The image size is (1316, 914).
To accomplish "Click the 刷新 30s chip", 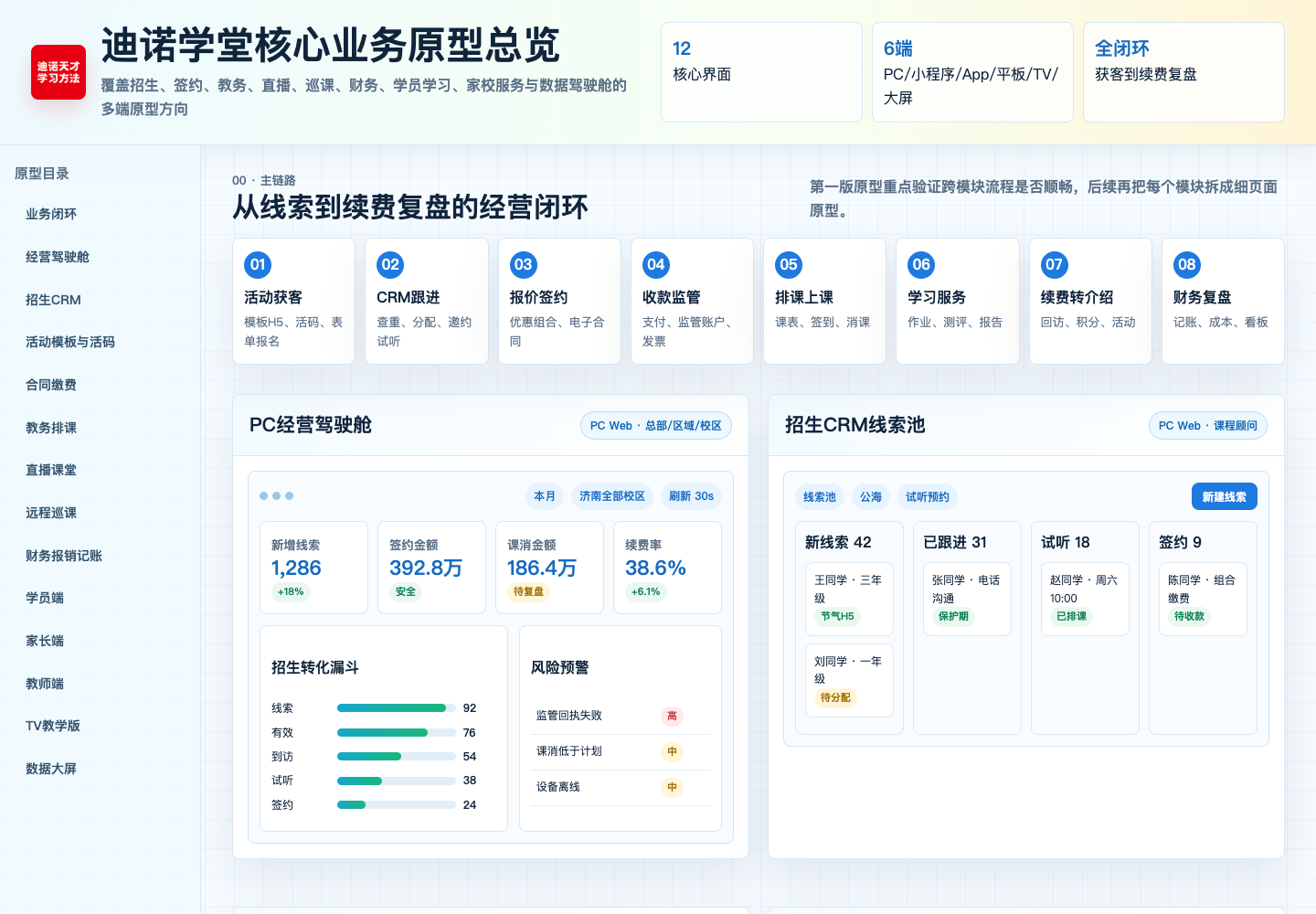I will pyautogui.click(x=691, y=496).
